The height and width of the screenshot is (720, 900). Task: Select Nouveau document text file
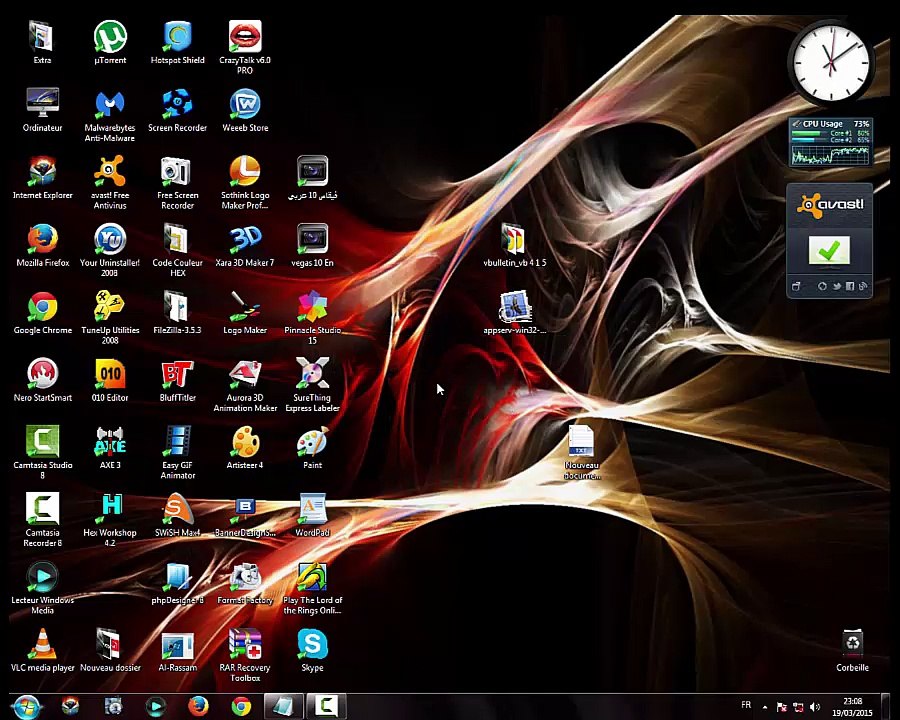(x=581, y=452)
